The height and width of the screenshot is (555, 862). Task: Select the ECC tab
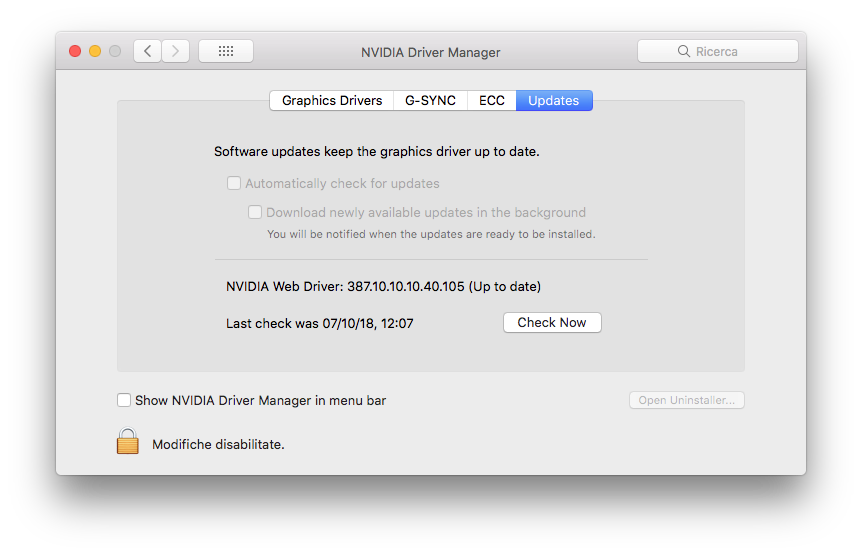(491, 101)
